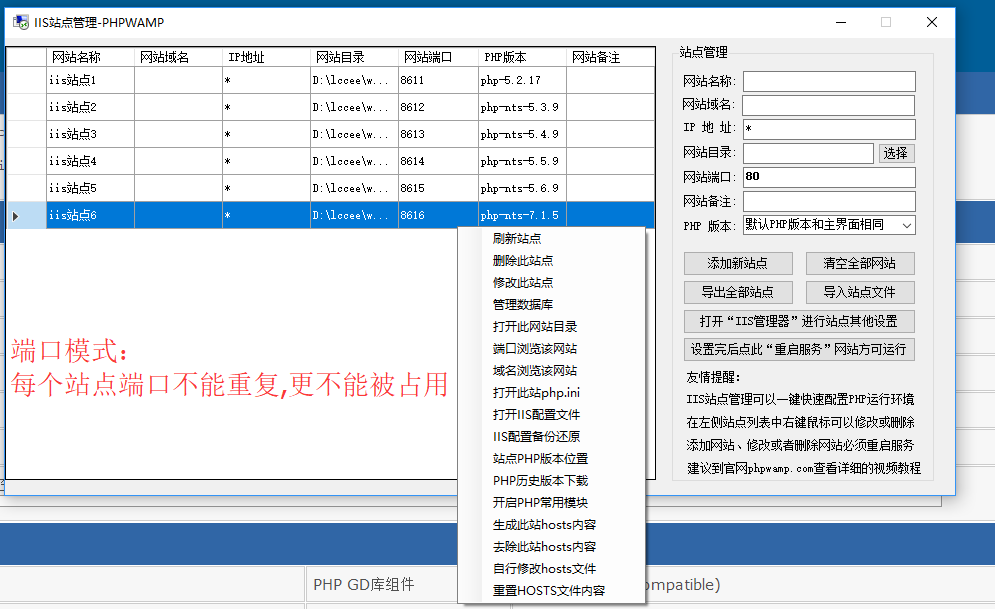
Task: Click the 网站端口 field showing 80
Action: [x=828, y=178]
